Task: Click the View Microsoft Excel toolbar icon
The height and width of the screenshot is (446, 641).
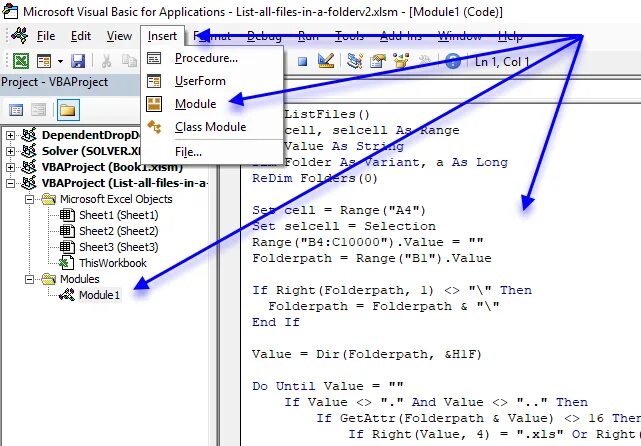Action: (x=21, y=61)
